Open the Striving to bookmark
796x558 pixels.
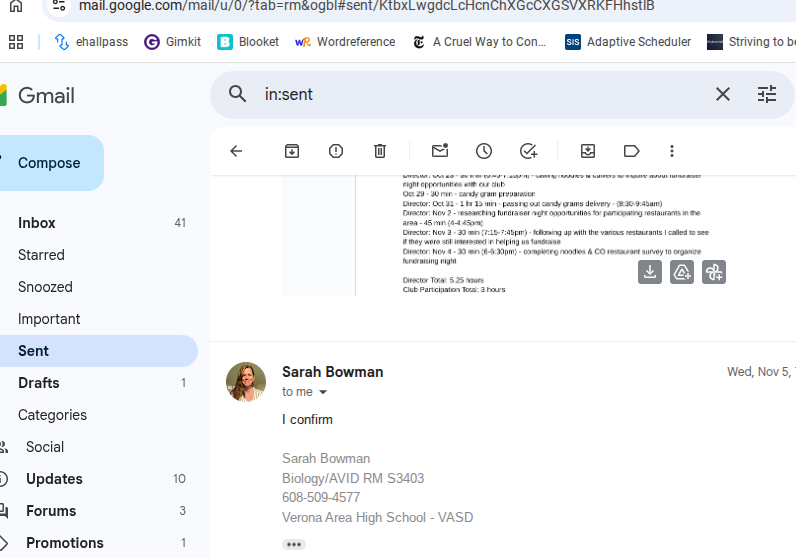751,42
